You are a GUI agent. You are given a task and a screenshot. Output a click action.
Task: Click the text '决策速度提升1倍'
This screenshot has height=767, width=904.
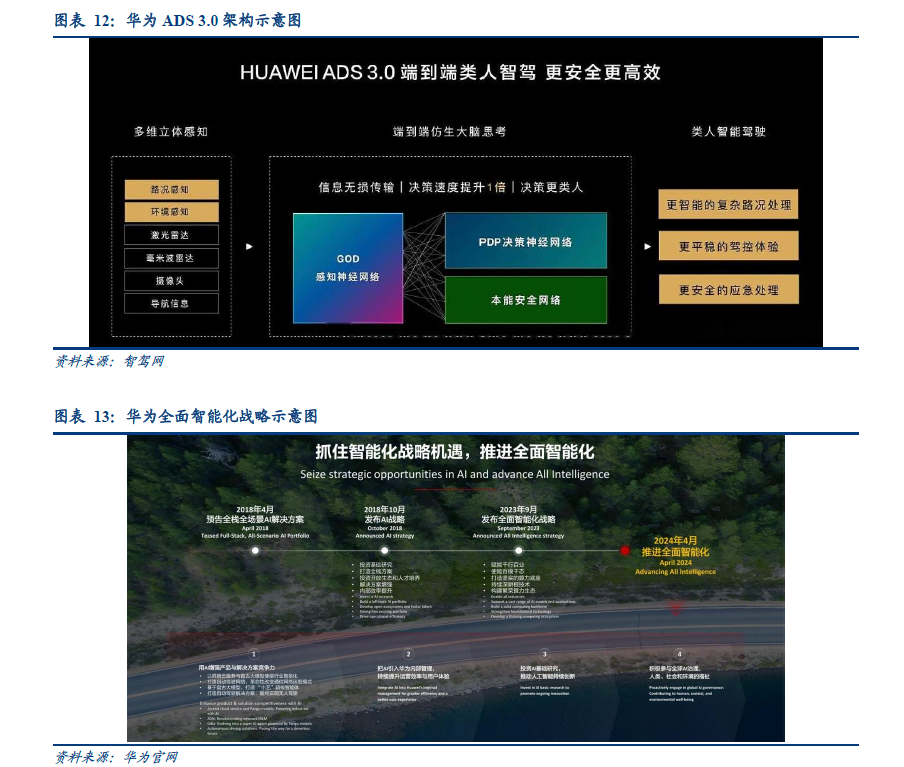click(457, 187)
